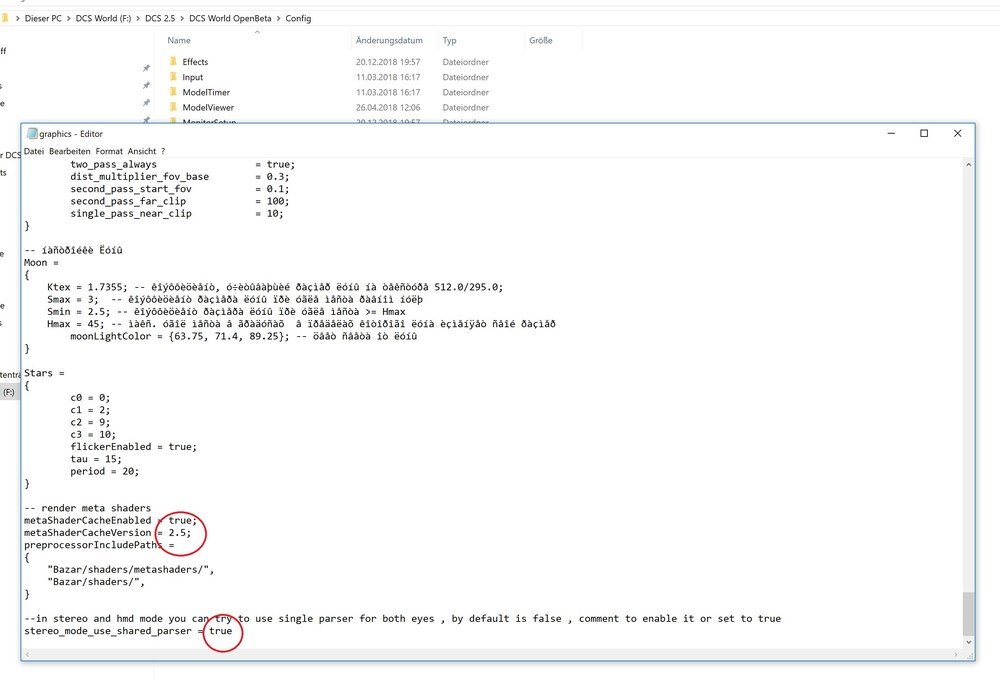Select the Input folder name in Explorer
This screenshot has height=680, width=1000.
193,77
